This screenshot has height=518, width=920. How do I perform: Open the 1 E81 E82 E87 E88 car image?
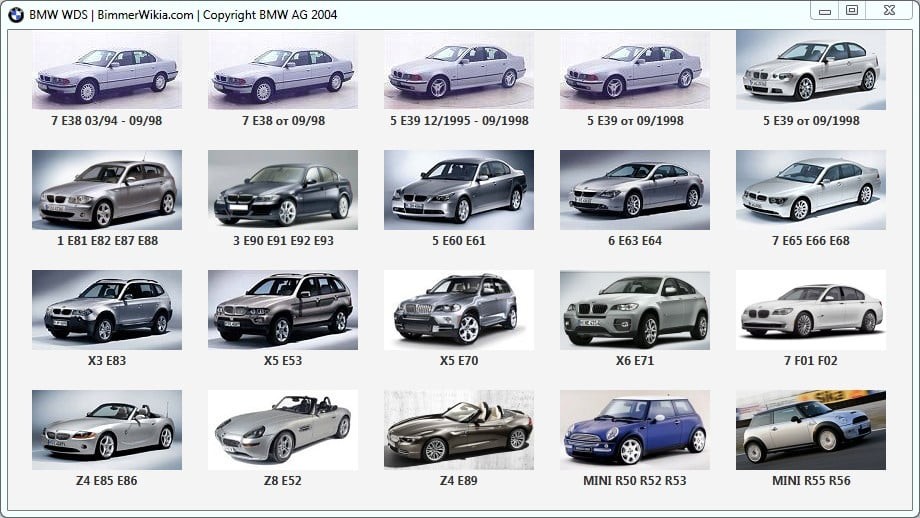(x=107, y=190)
